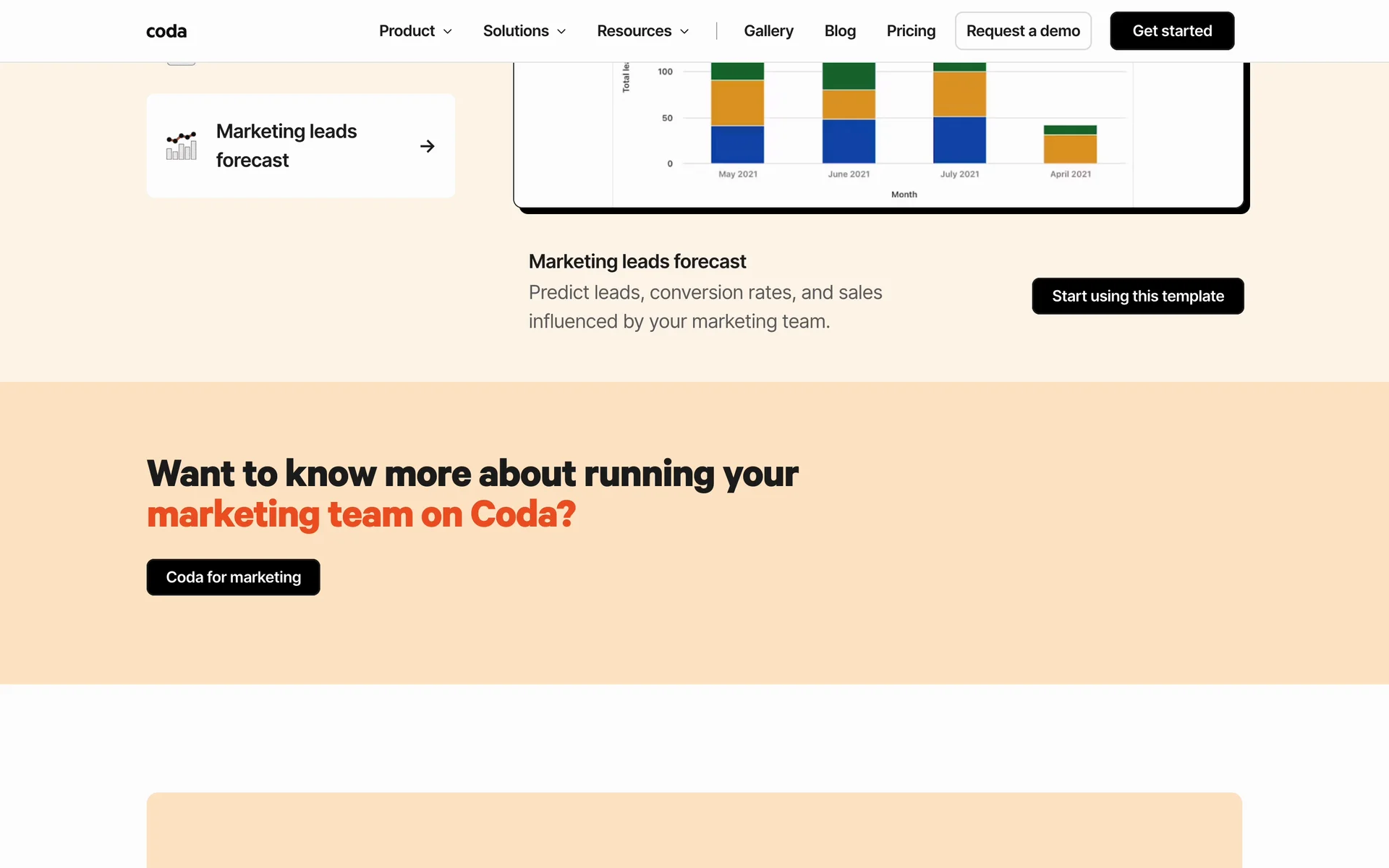This screenshot has width=1389, height=868.
Task: Click the orange April 2021 bar segment
Action: [1070, 149]
